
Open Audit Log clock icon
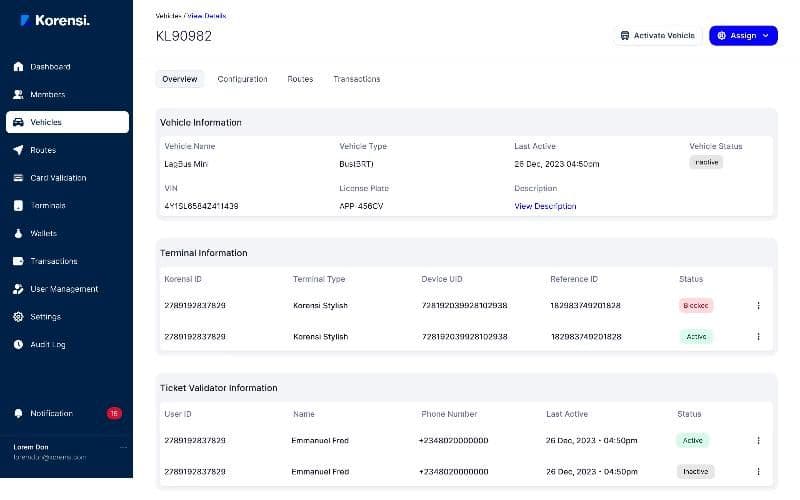point(18,344)
